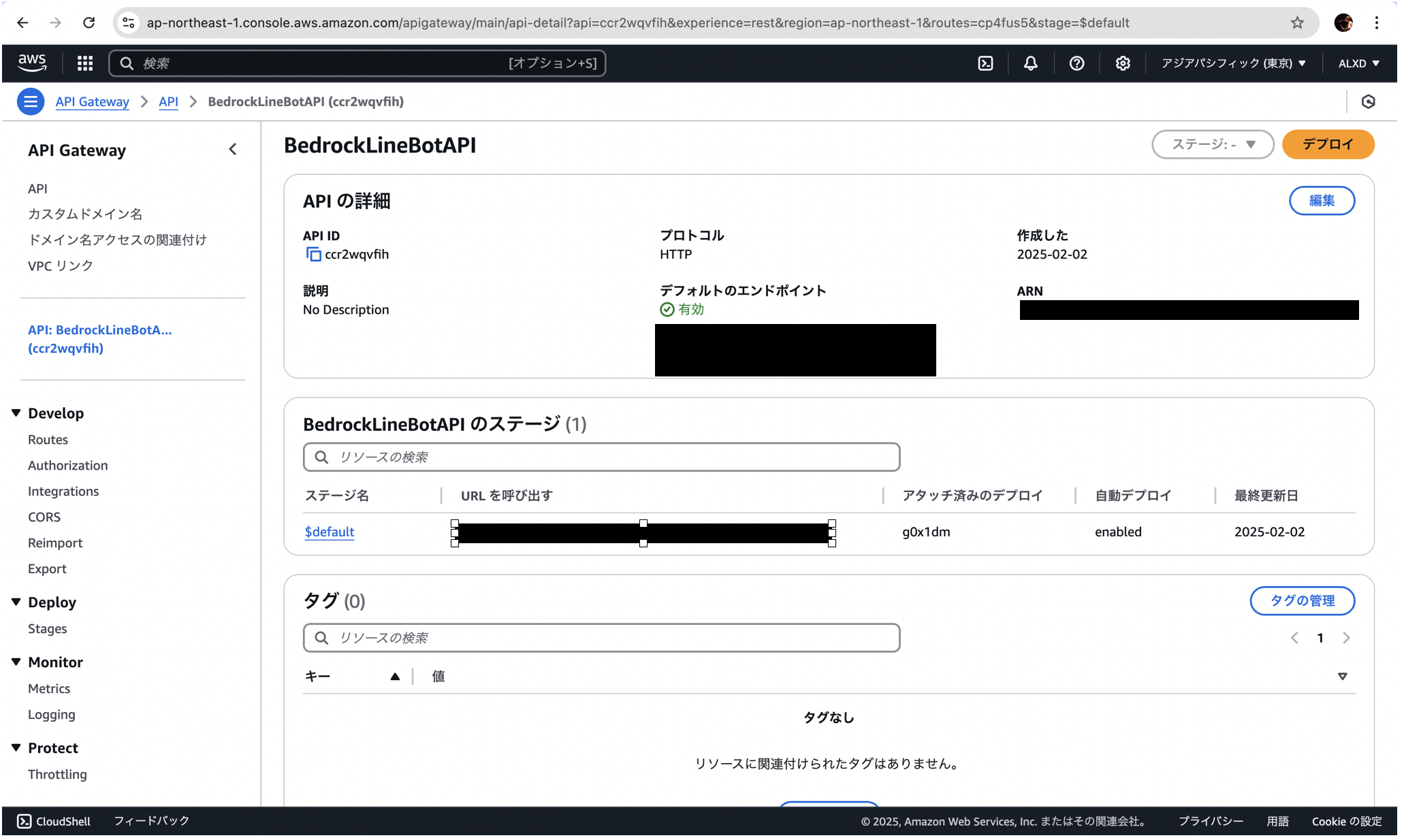This screenshot has width=1404, height=840.
Task: Copy the API ID ccr2wqvfih
Action: [x=313, y=254]
